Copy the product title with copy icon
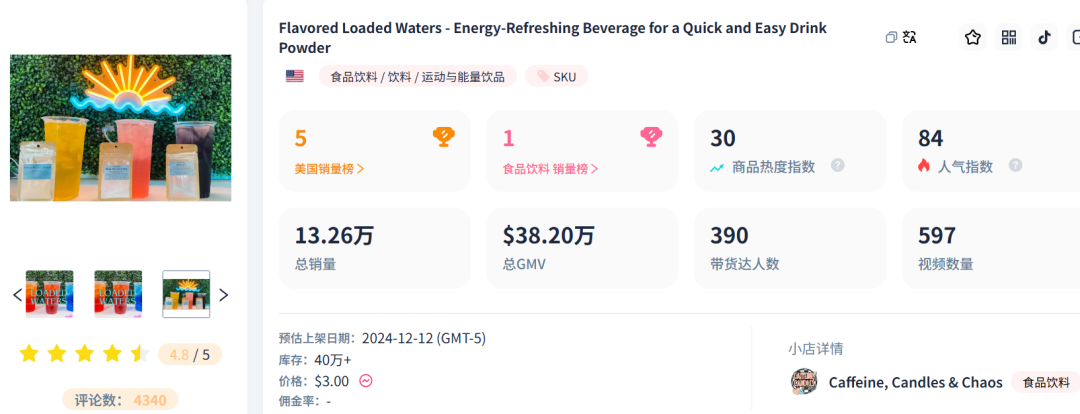 891,38
